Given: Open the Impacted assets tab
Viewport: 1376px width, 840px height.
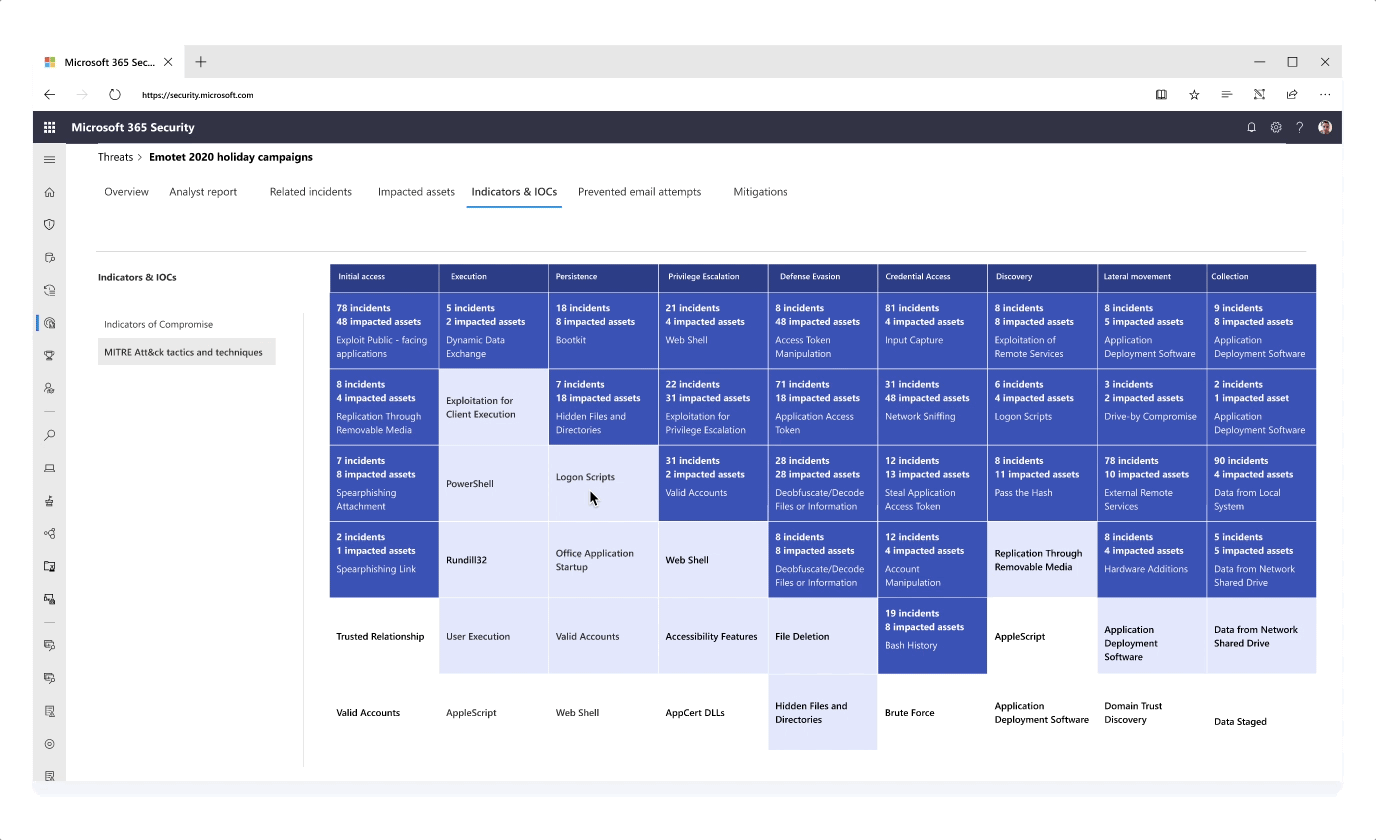Looking at the screenshot, I should (416, 192).
